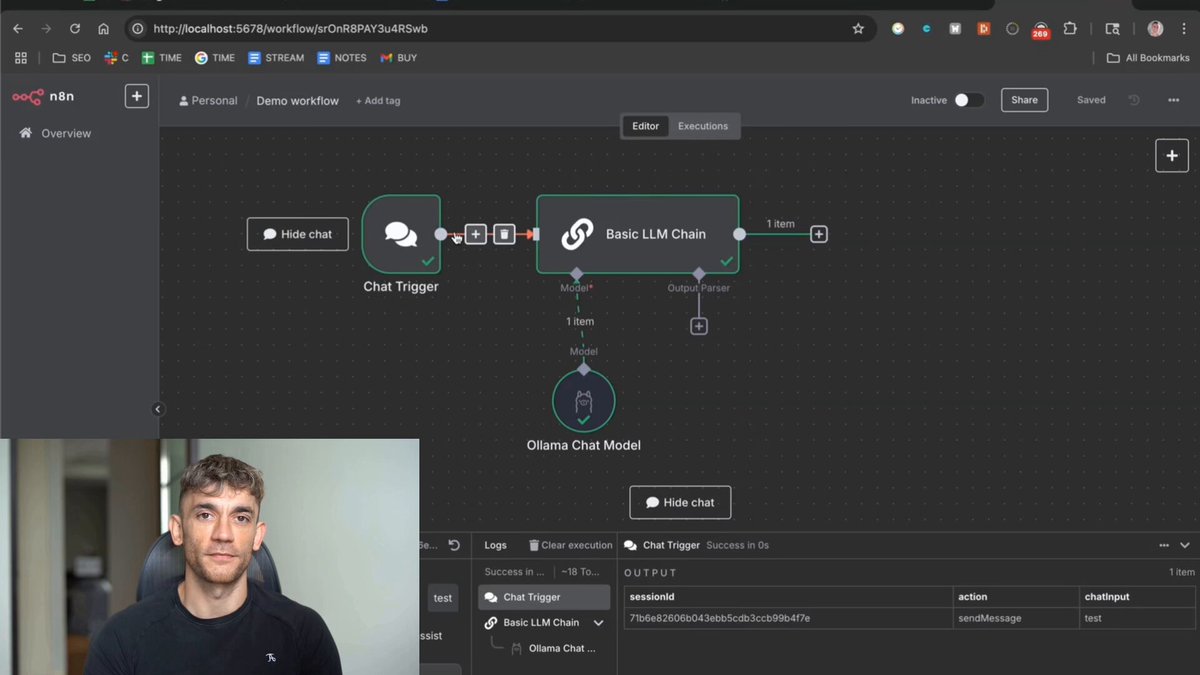The height and width of the screenshot is (675, 1200).
Task: Open the Google TIME bookmark
Action: [215, 58]
